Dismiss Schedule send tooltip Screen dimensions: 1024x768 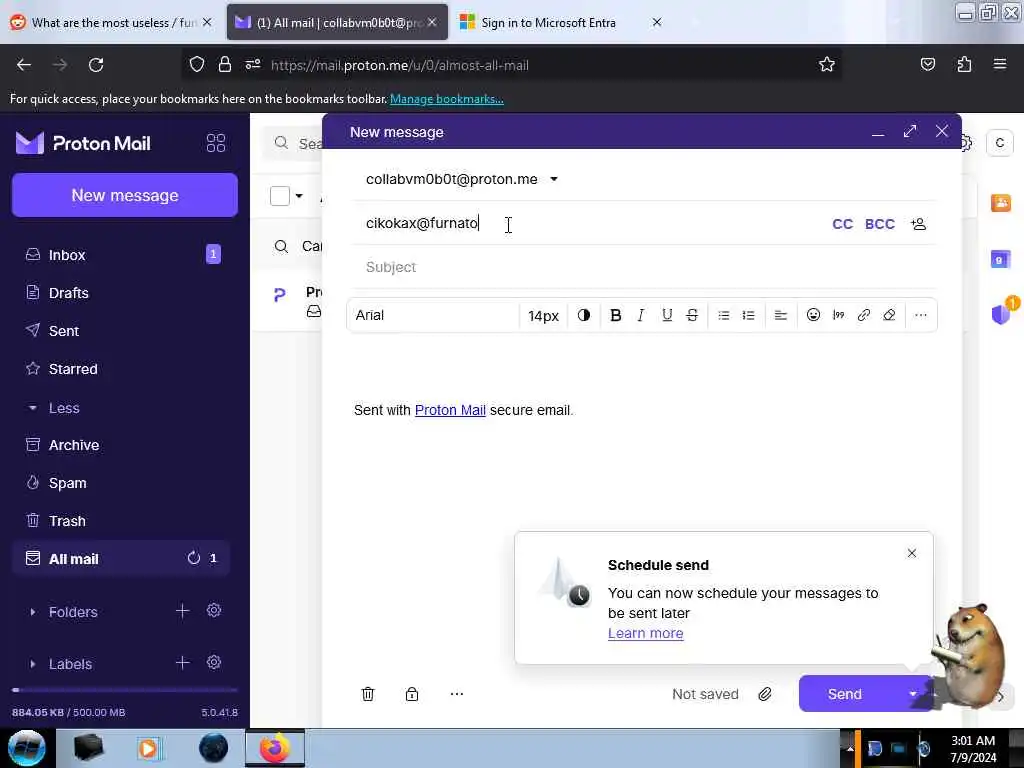click(912, 553)
